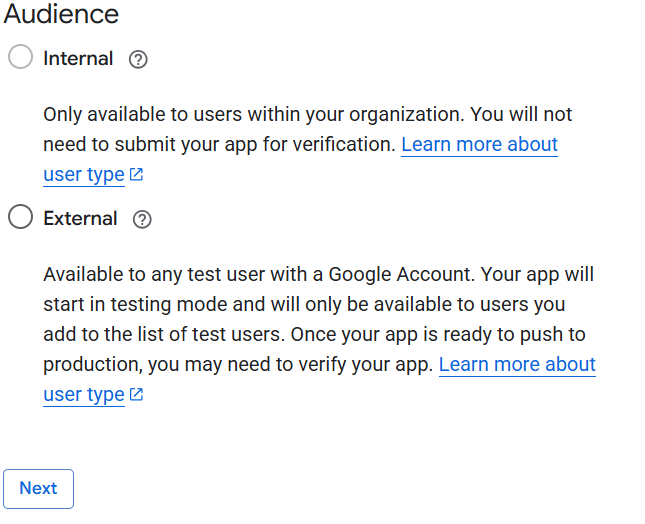Click the word 'verification' in Internal description
This screenshot has height=524, width=645.
click(x=340, y=145)
